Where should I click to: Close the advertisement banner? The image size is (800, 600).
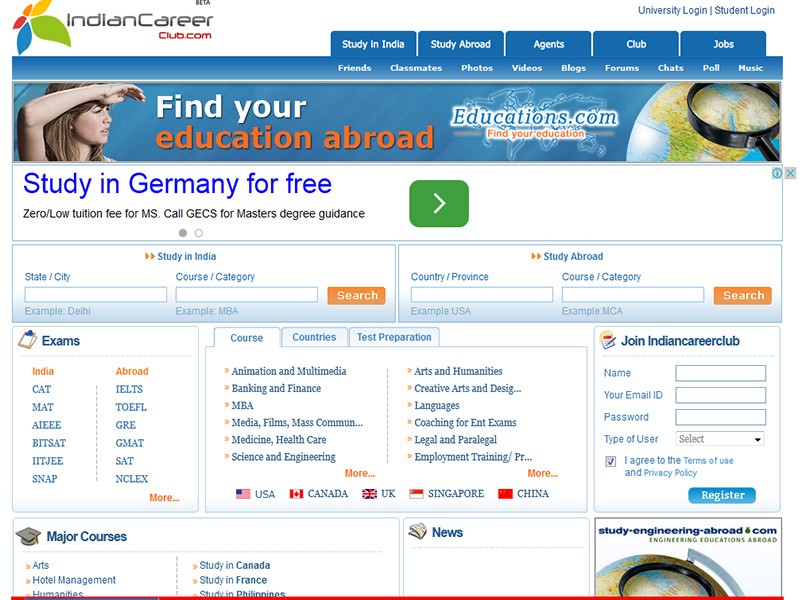(x=789, y=173)
